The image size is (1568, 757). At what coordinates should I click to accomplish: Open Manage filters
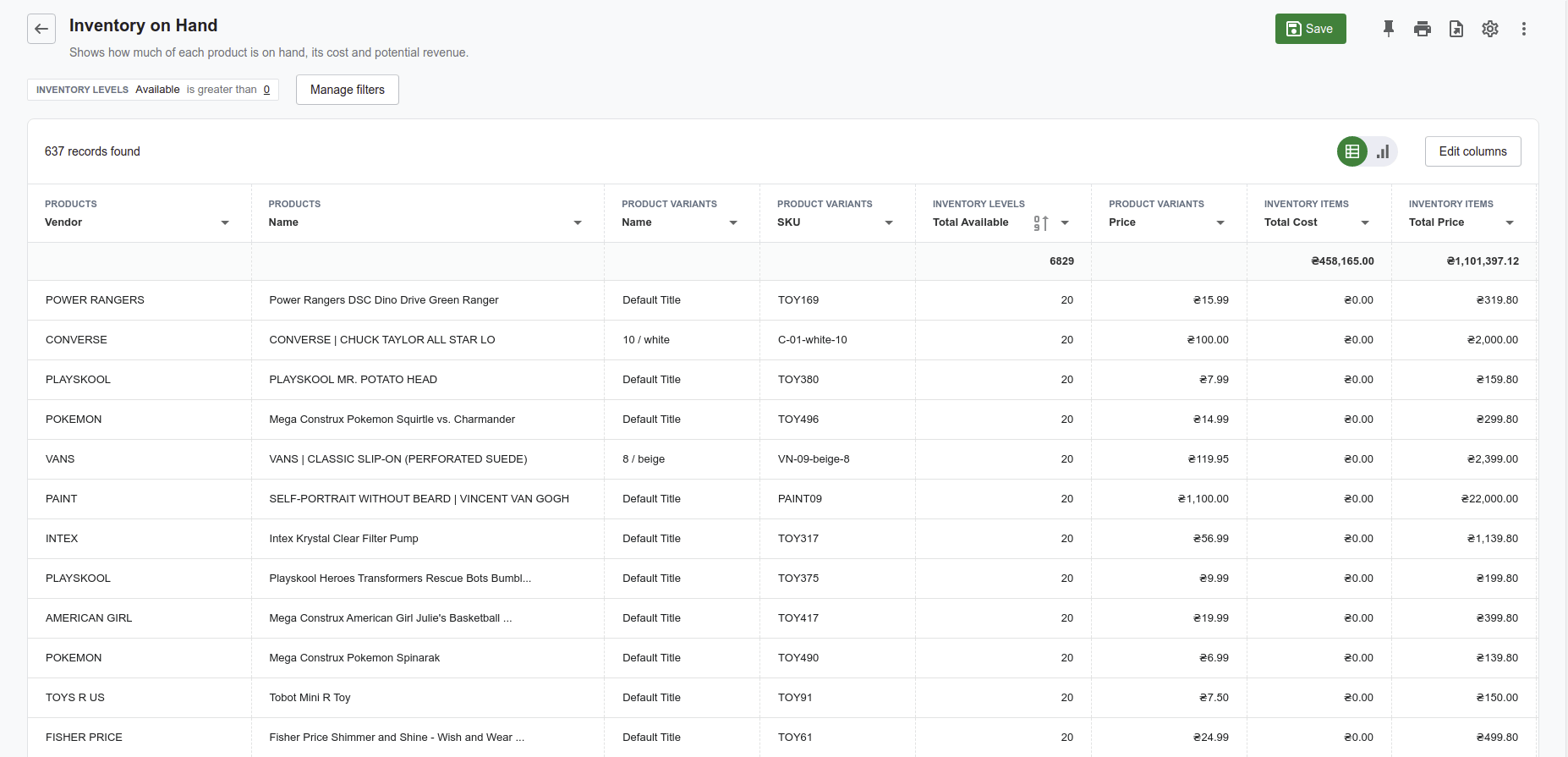(x=348, y=90)
